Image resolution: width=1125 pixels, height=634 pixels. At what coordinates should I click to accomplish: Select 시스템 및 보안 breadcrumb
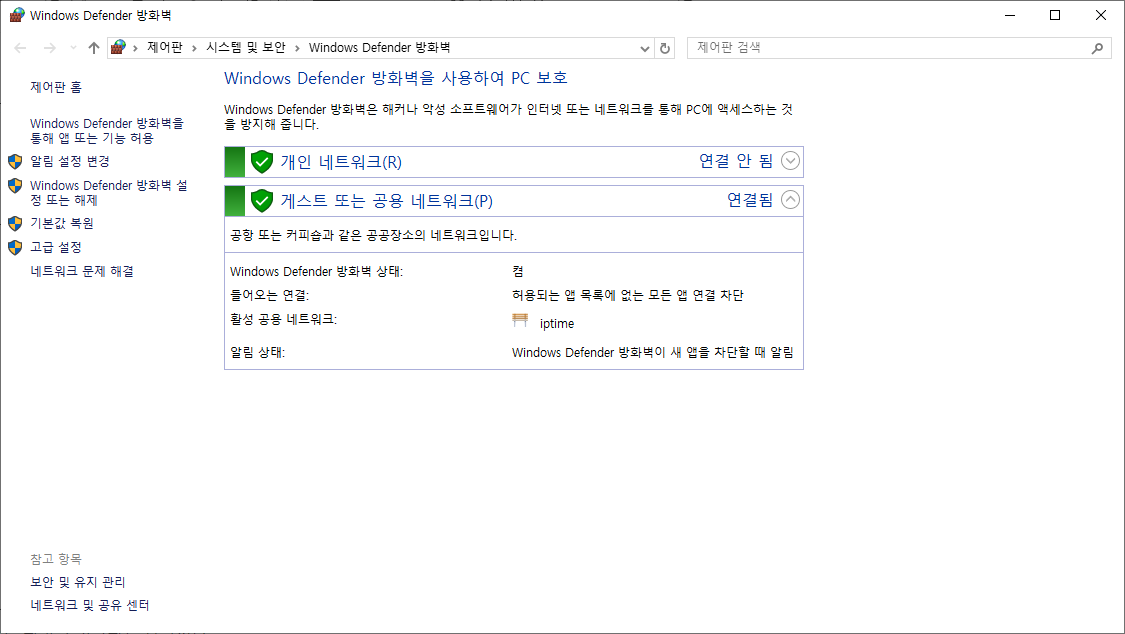[246, 47]
